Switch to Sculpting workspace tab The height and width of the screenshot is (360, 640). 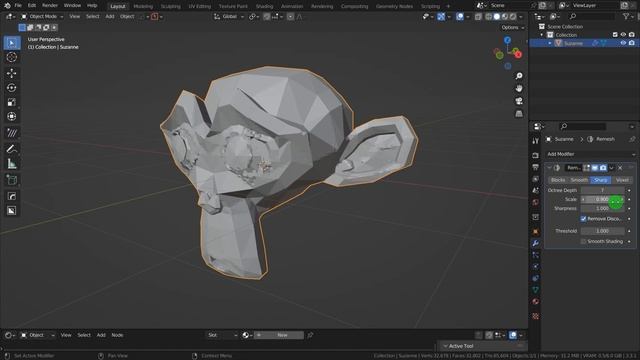coord(171,6)
